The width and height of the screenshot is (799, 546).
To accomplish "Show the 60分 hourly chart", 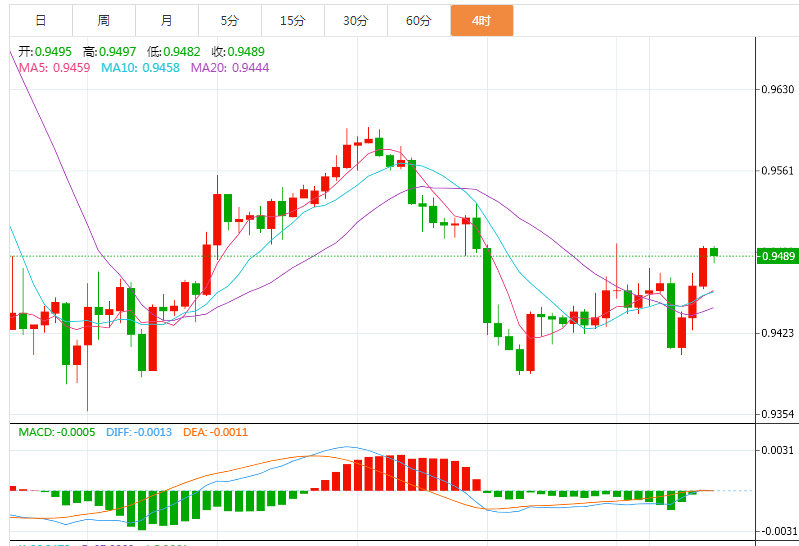I will click(x=419, y=20).
